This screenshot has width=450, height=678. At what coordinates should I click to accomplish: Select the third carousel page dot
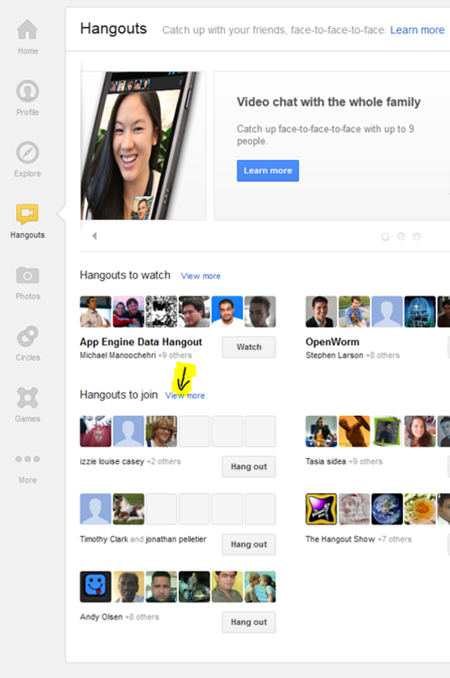(416, 237)
